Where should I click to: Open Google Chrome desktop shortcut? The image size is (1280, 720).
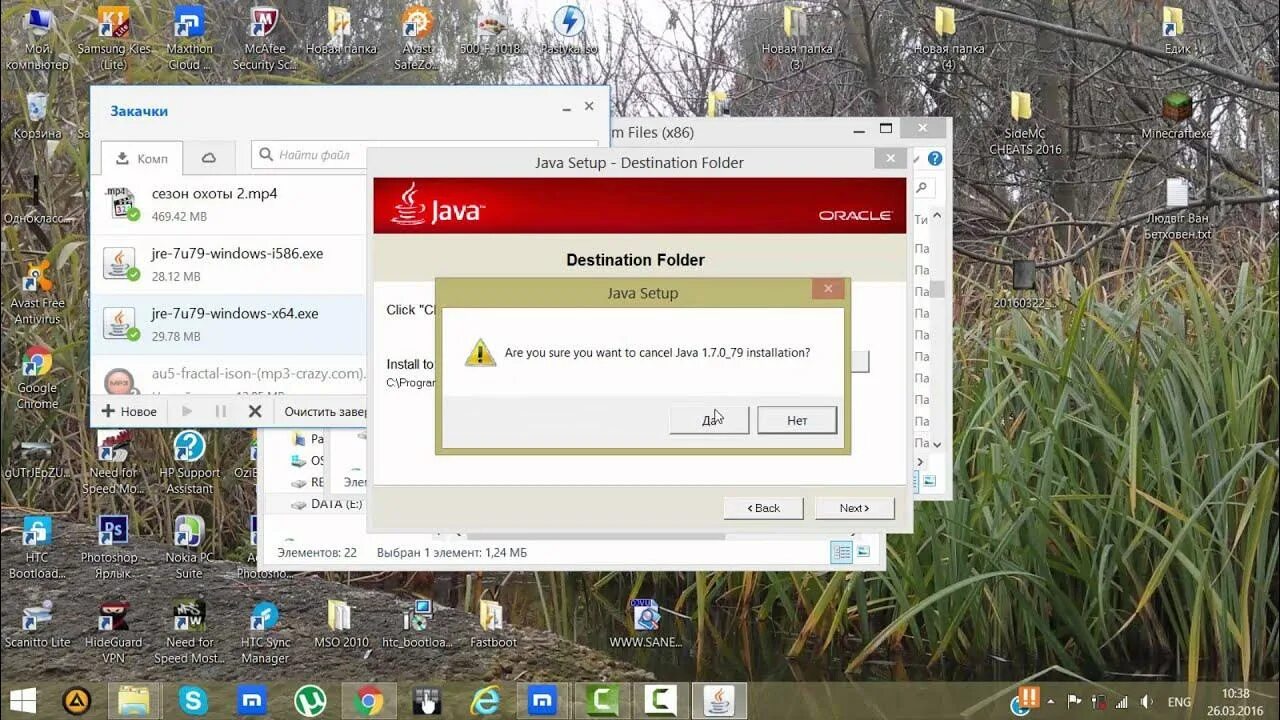[37, 378]
